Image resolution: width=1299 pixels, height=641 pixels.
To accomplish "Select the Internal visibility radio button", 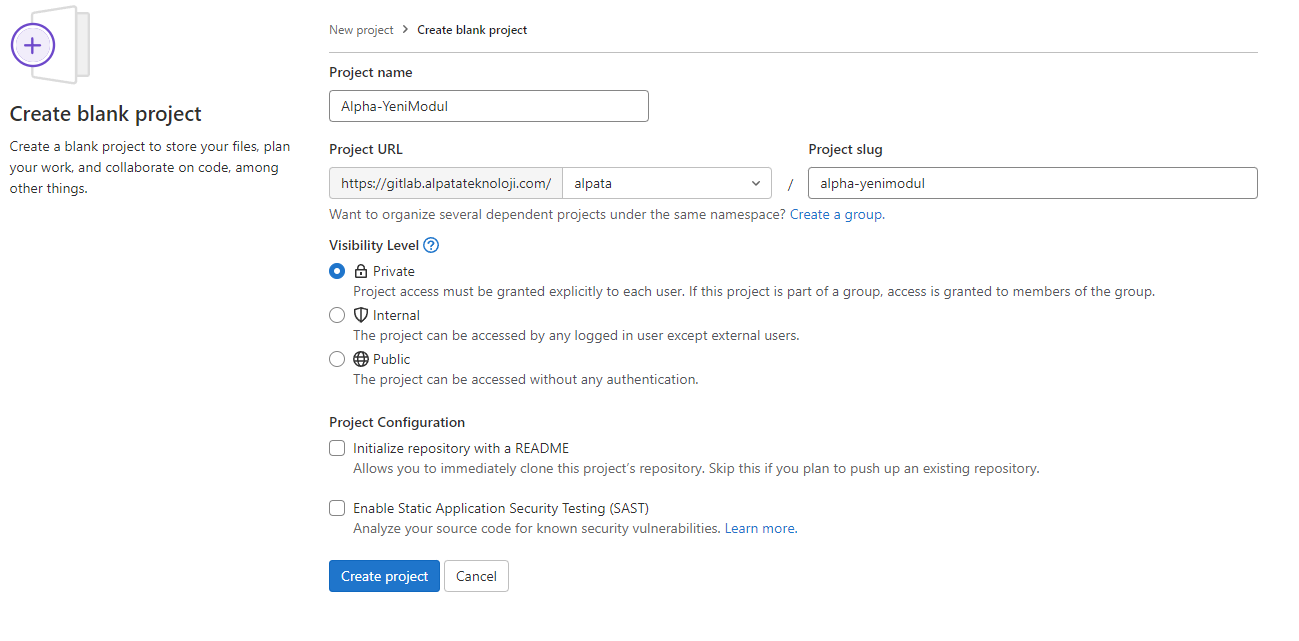I will [337, 315].
